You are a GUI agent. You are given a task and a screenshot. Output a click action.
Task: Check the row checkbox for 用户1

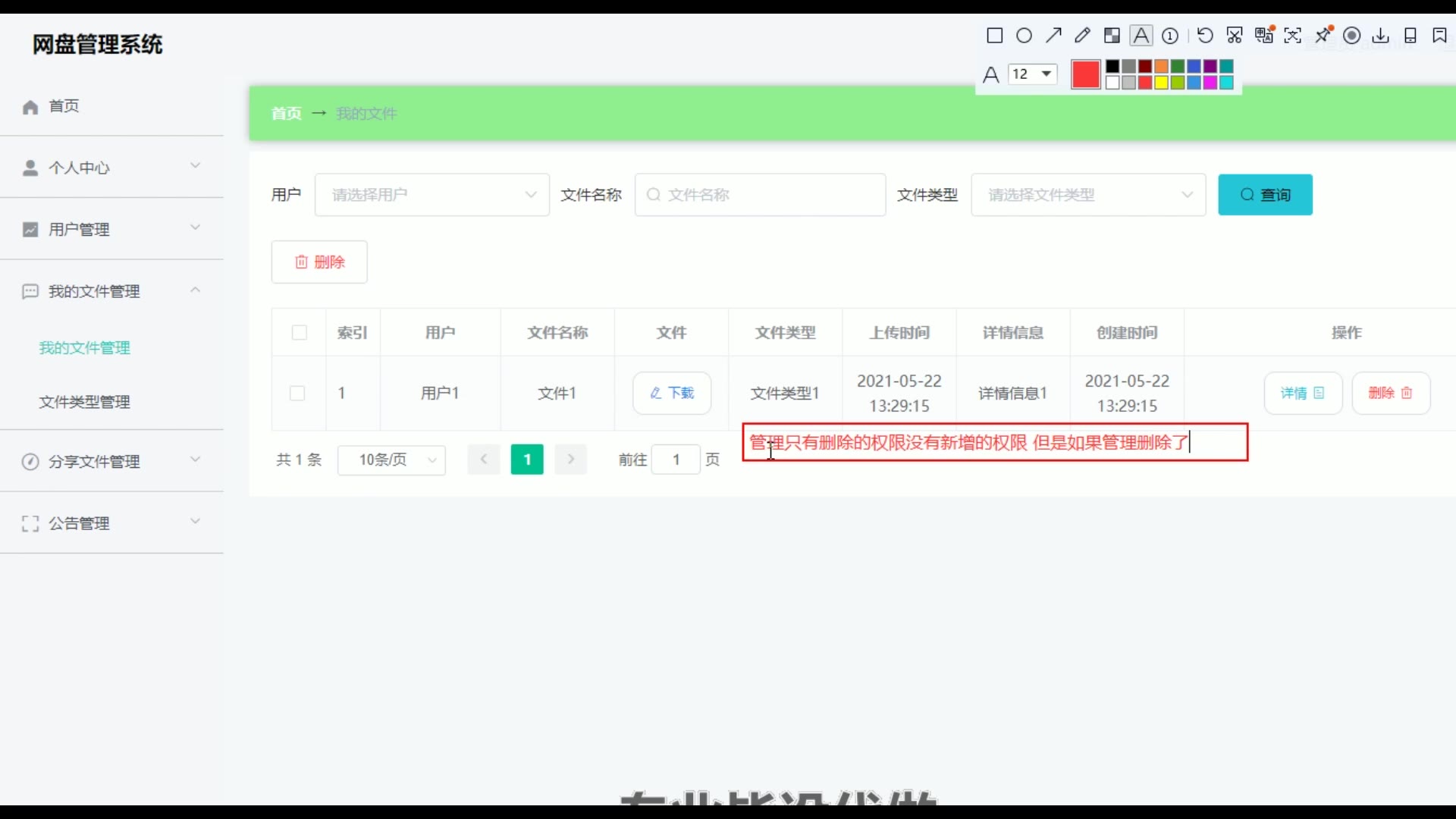click(297, 393)
